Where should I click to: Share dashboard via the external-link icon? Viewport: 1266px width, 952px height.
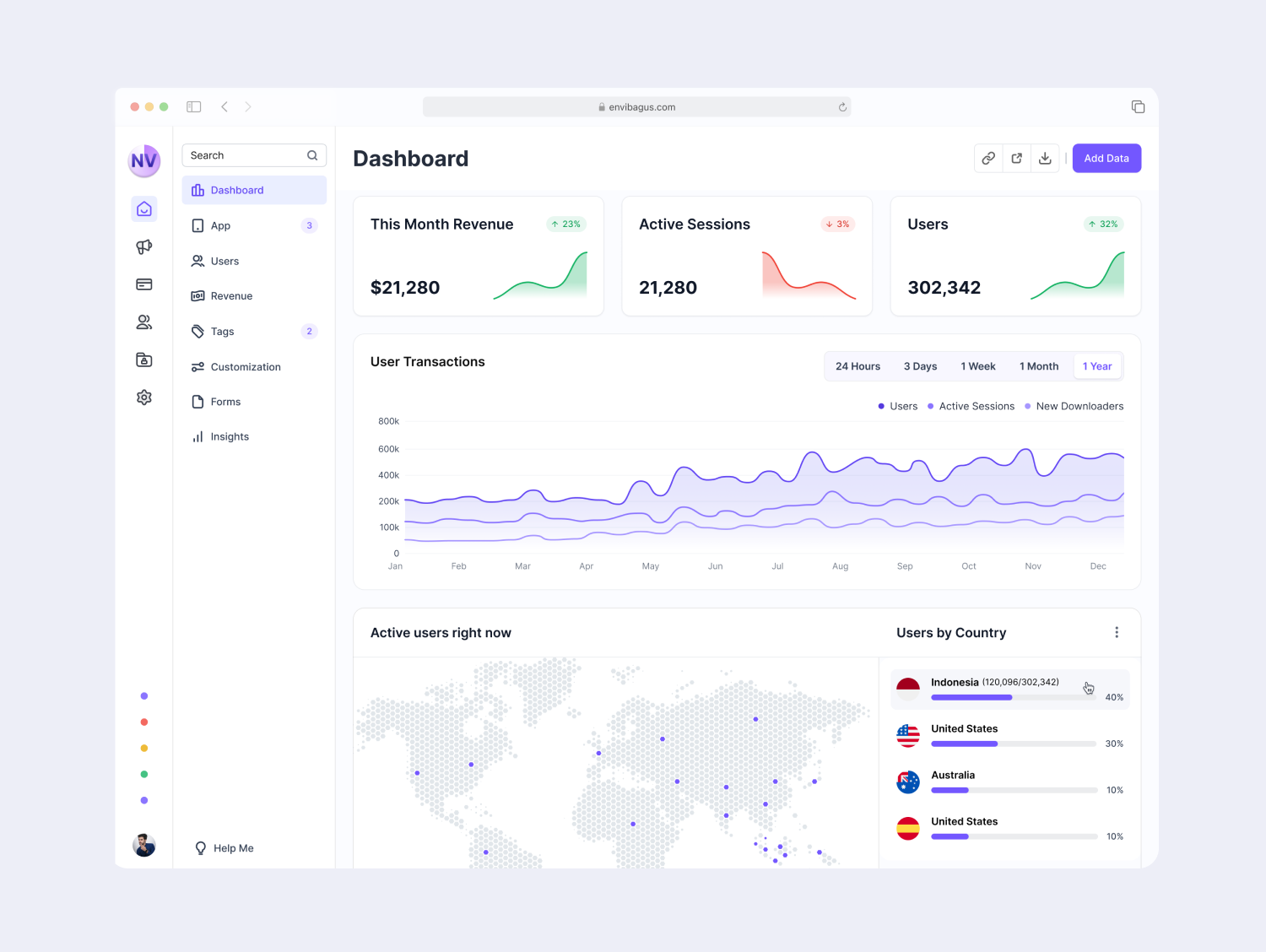coord(1016,158)
